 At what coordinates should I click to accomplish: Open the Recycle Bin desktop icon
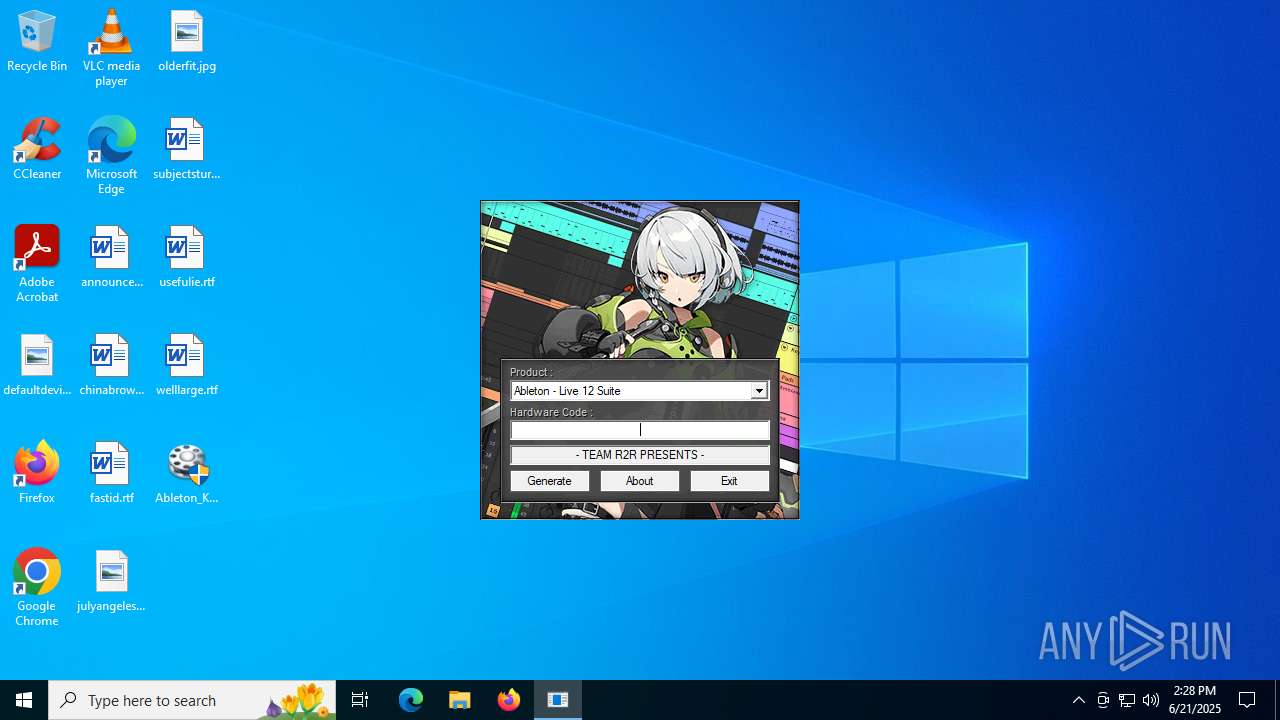pos(37,42)
